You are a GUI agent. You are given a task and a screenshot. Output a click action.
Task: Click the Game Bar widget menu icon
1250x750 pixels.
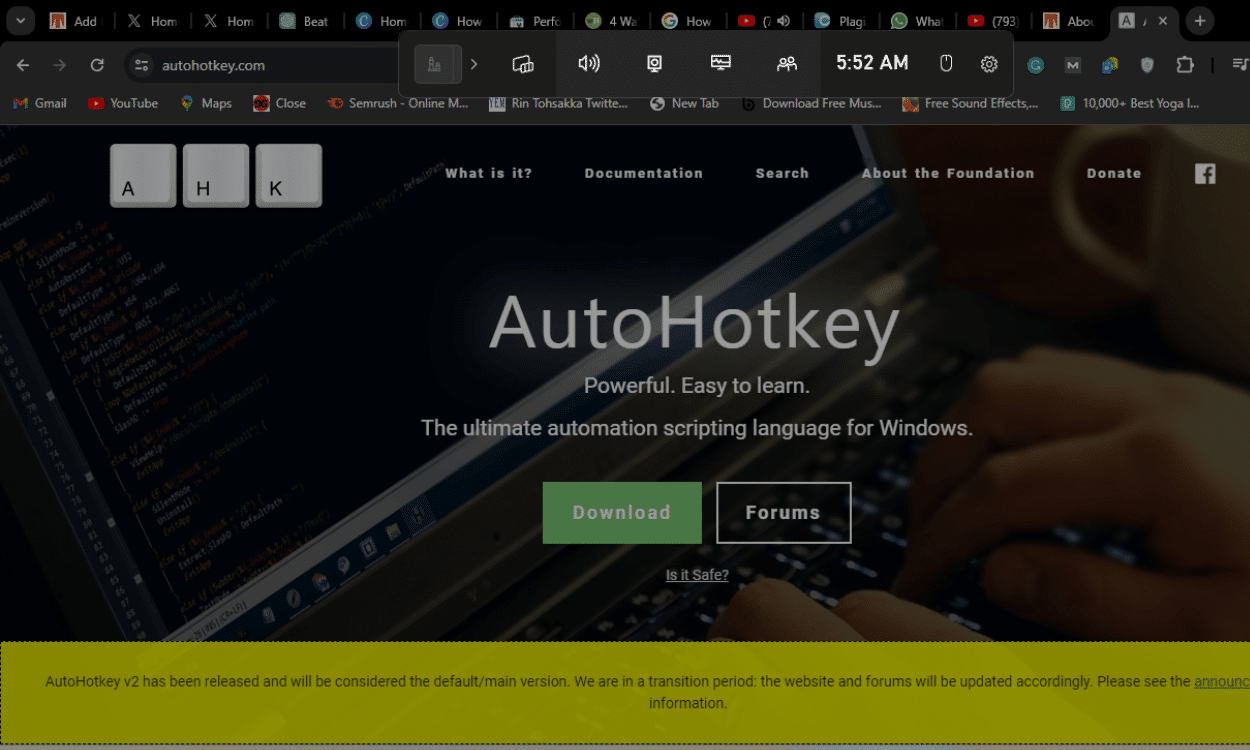[523, 64]
